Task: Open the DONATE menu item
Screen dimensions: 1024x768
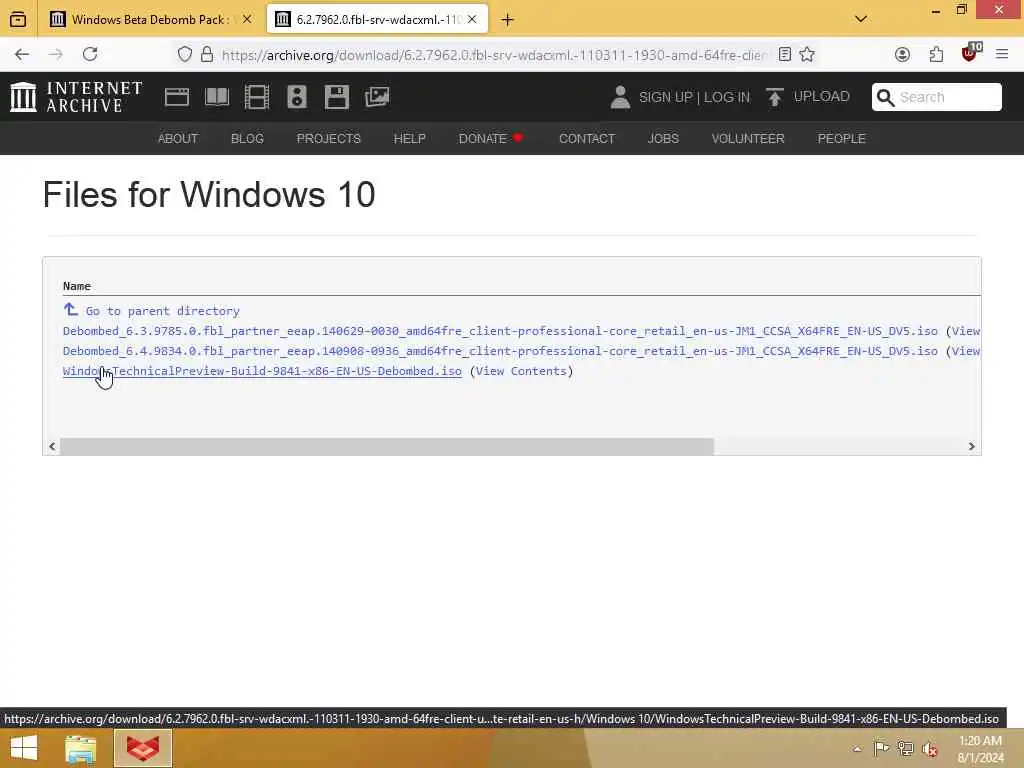Action: [x=490, y=138]
